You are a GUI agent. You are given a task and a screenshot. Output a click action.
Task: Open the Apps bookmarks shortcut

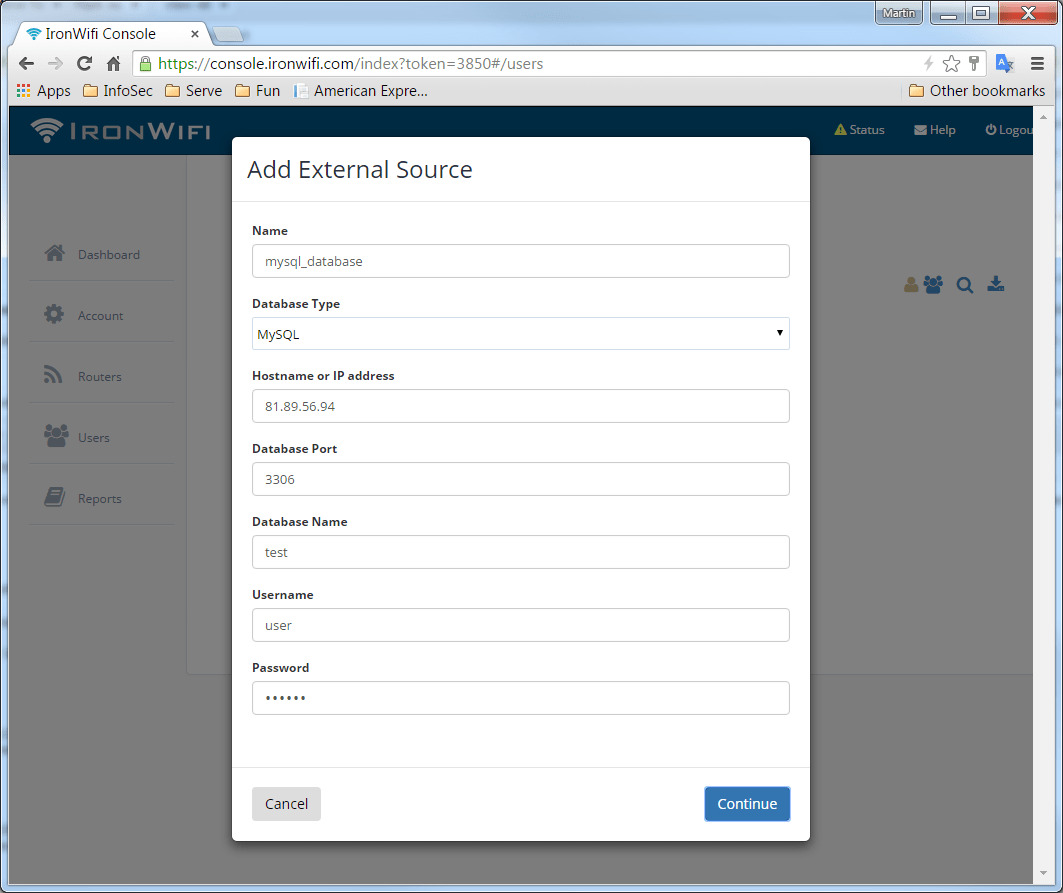pos(44,91)
